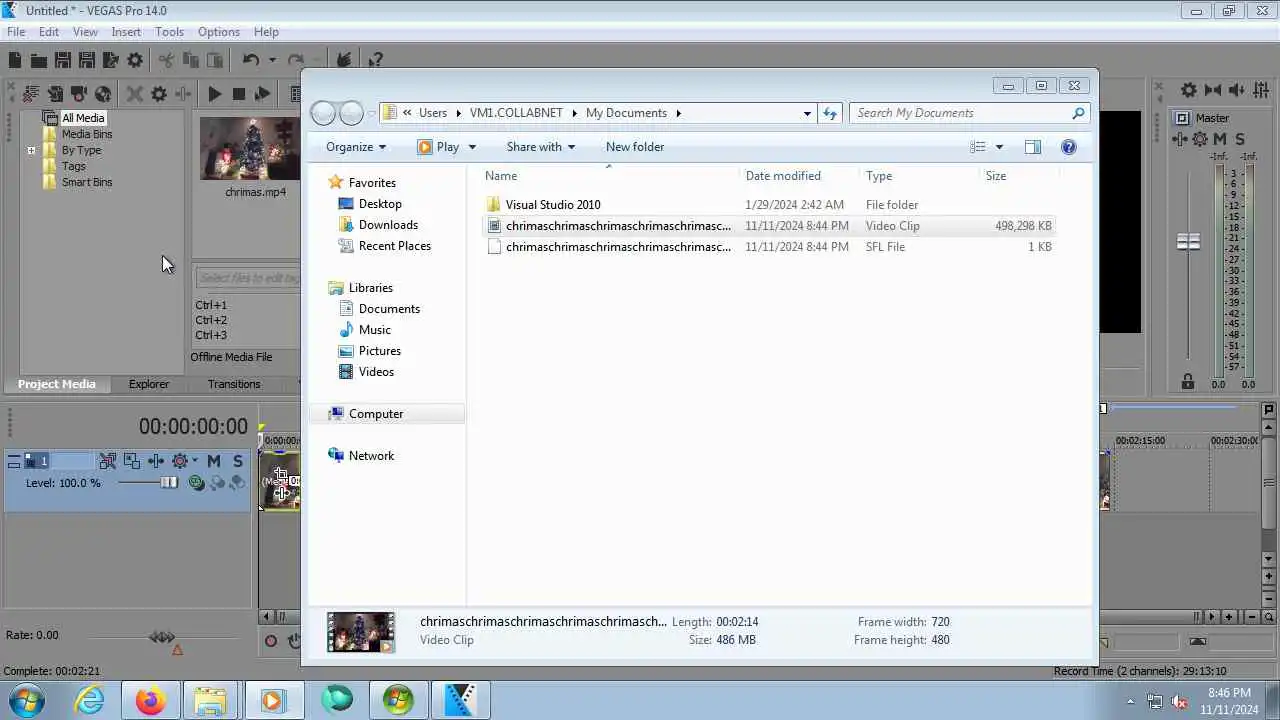
Task: Click the Help icon in Explorer window
Action: tap(1068, 147)
